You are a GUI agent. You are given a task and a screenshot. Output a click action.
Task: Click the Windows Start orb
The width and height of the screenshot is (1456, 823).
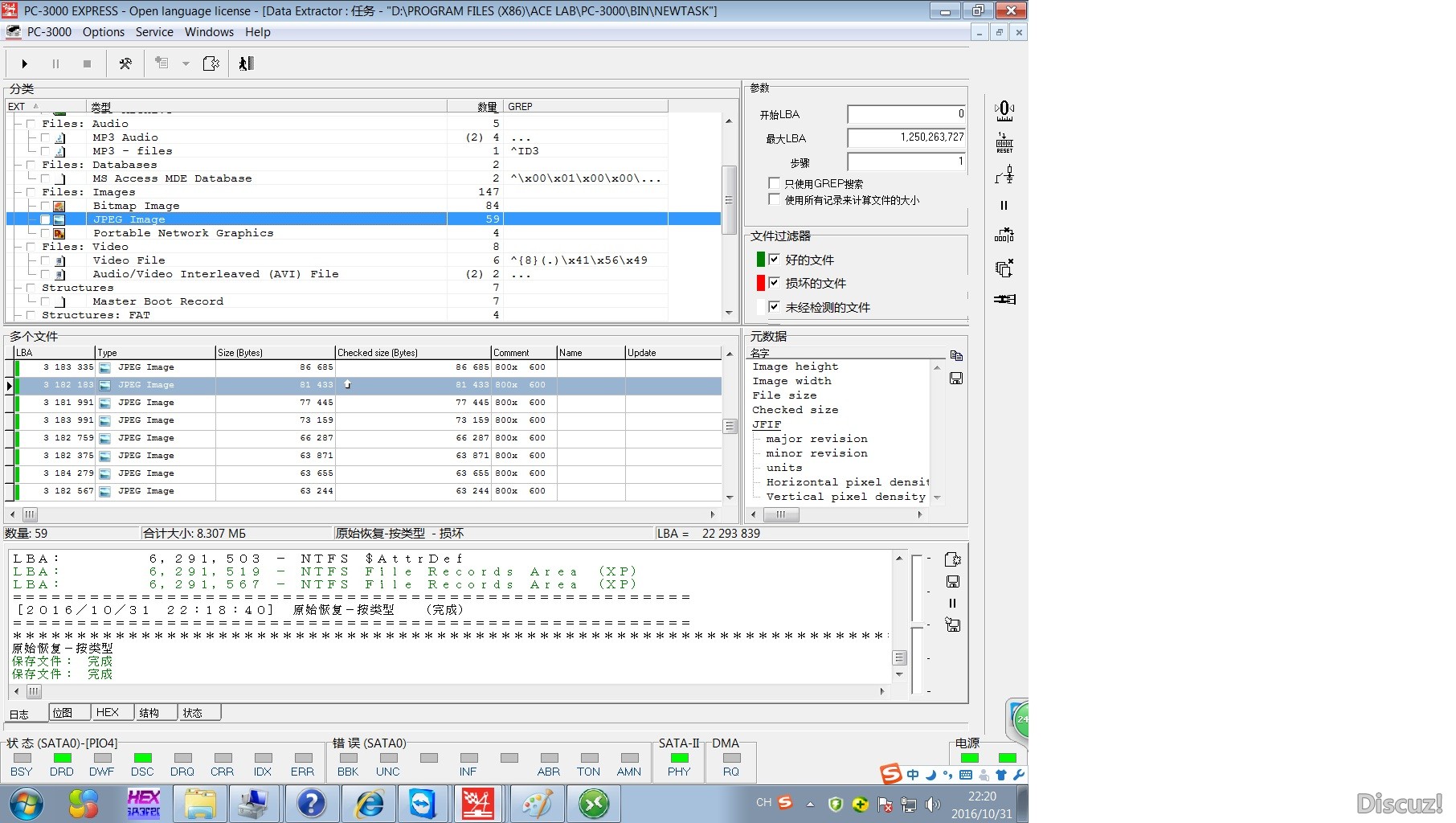coord(26,804)
